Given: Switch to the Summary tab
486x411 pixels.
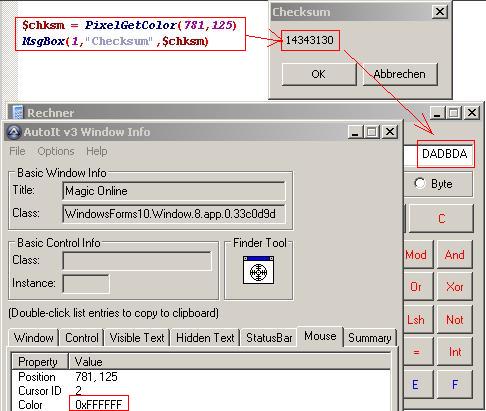Looking at the screenshot, I should [x=370, y=338].
